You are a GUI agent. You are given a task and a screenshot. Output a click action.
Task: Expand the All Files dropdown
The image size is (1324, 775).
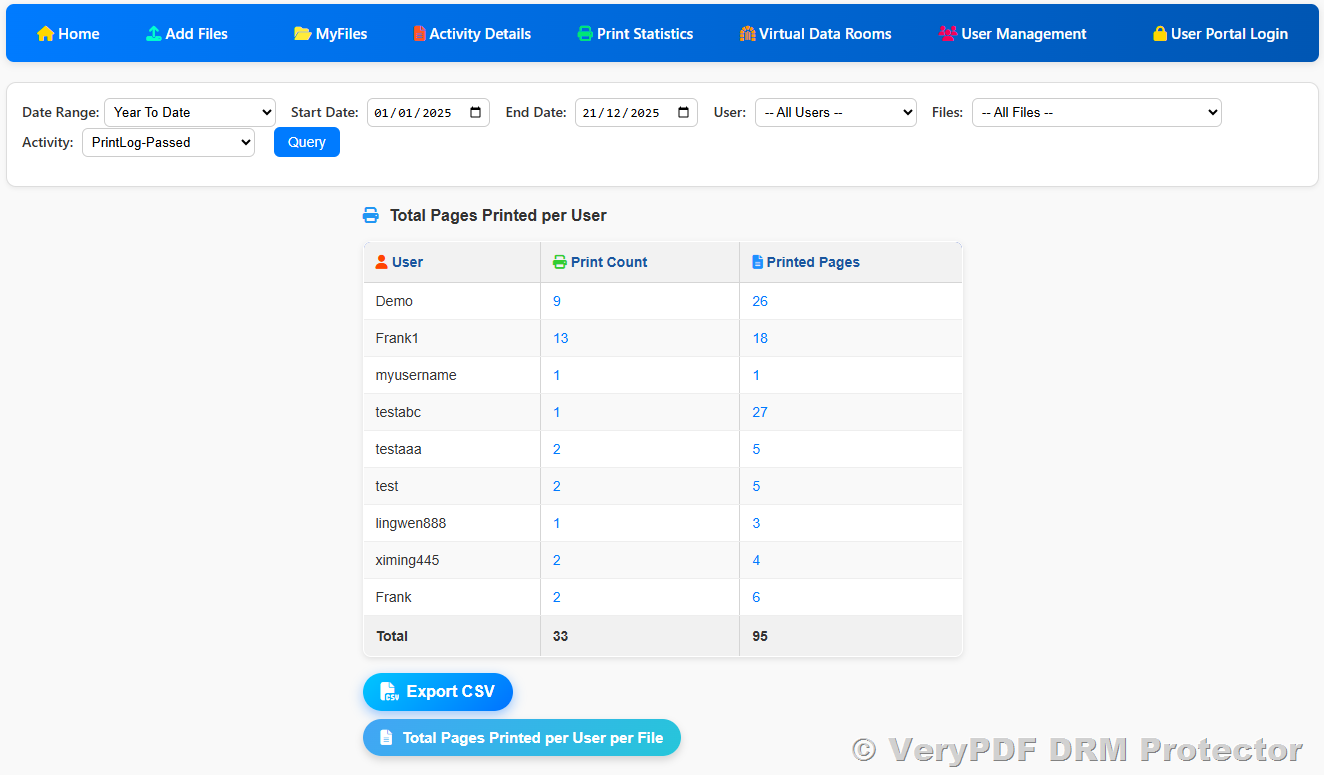[1096, 113]
